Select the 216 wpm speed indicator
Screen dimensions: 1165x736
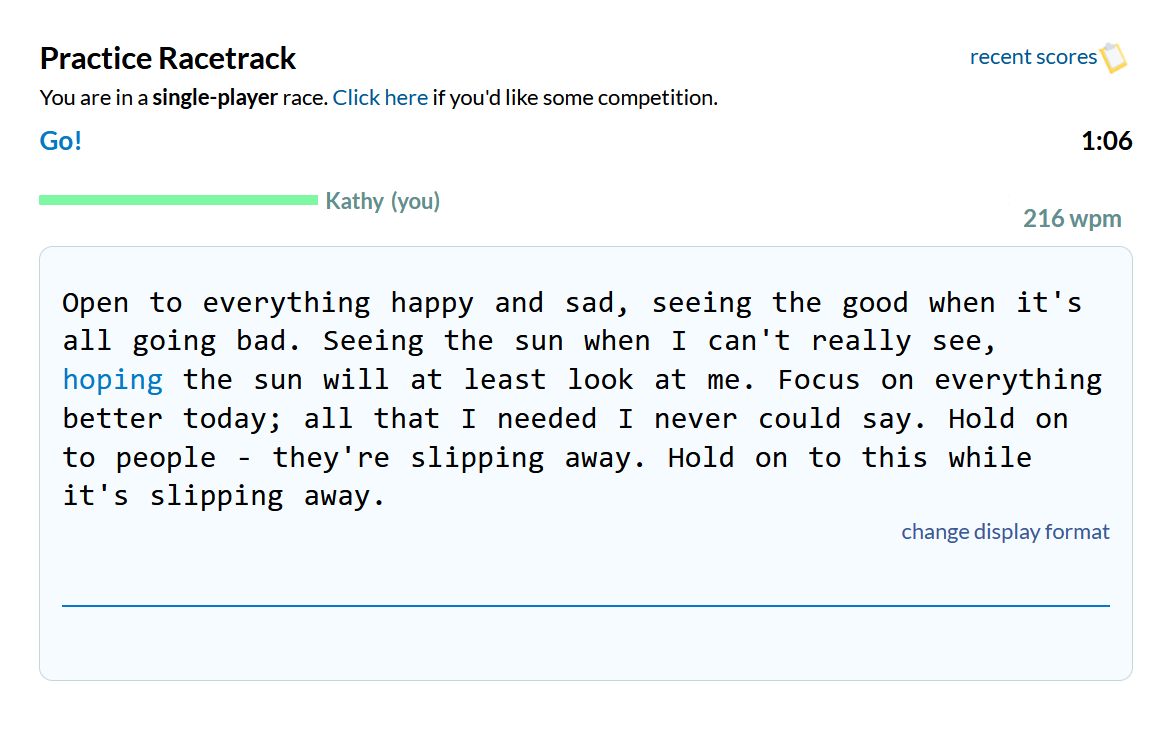(1071, 218)
